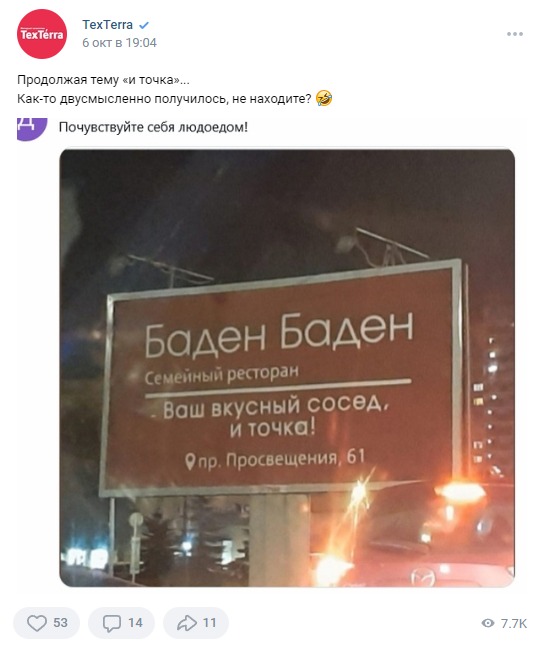This screenshot has height=645, width=544.
Task: Click the location pin icon on billboard
Action: pos(190,462)
